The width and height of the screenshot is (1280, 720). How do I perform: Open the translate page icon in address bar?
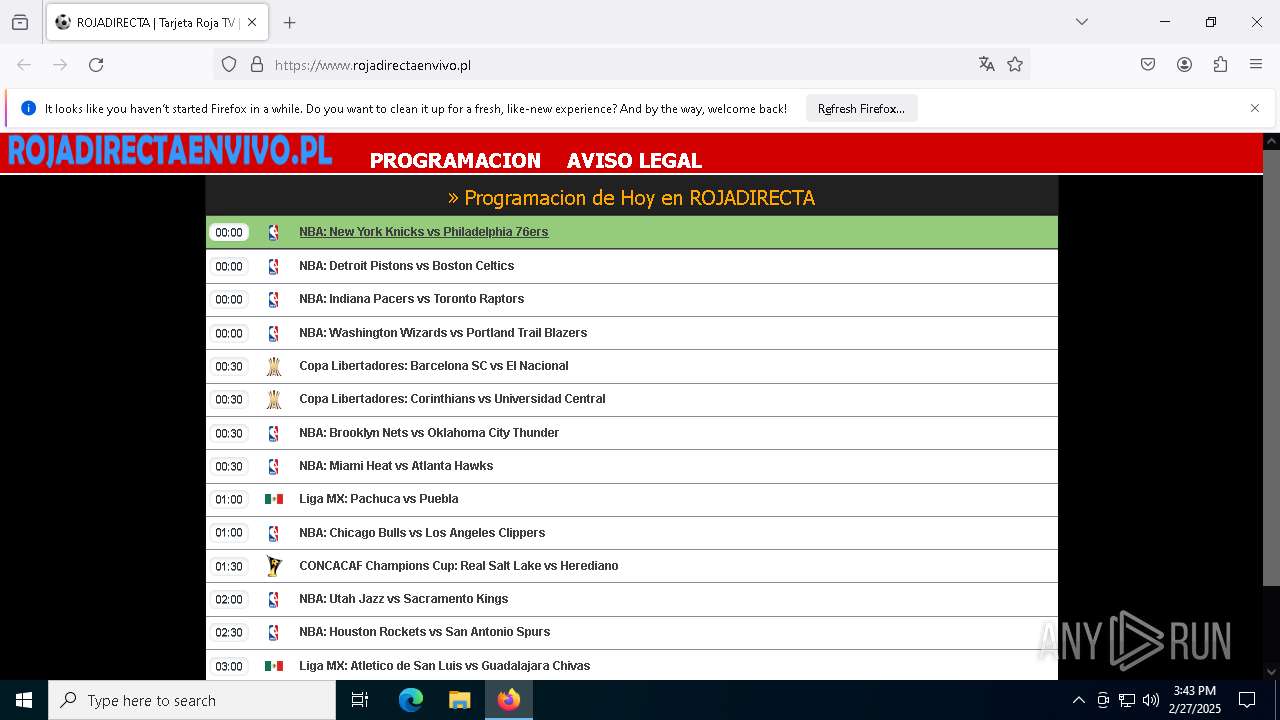pos(987,65)
